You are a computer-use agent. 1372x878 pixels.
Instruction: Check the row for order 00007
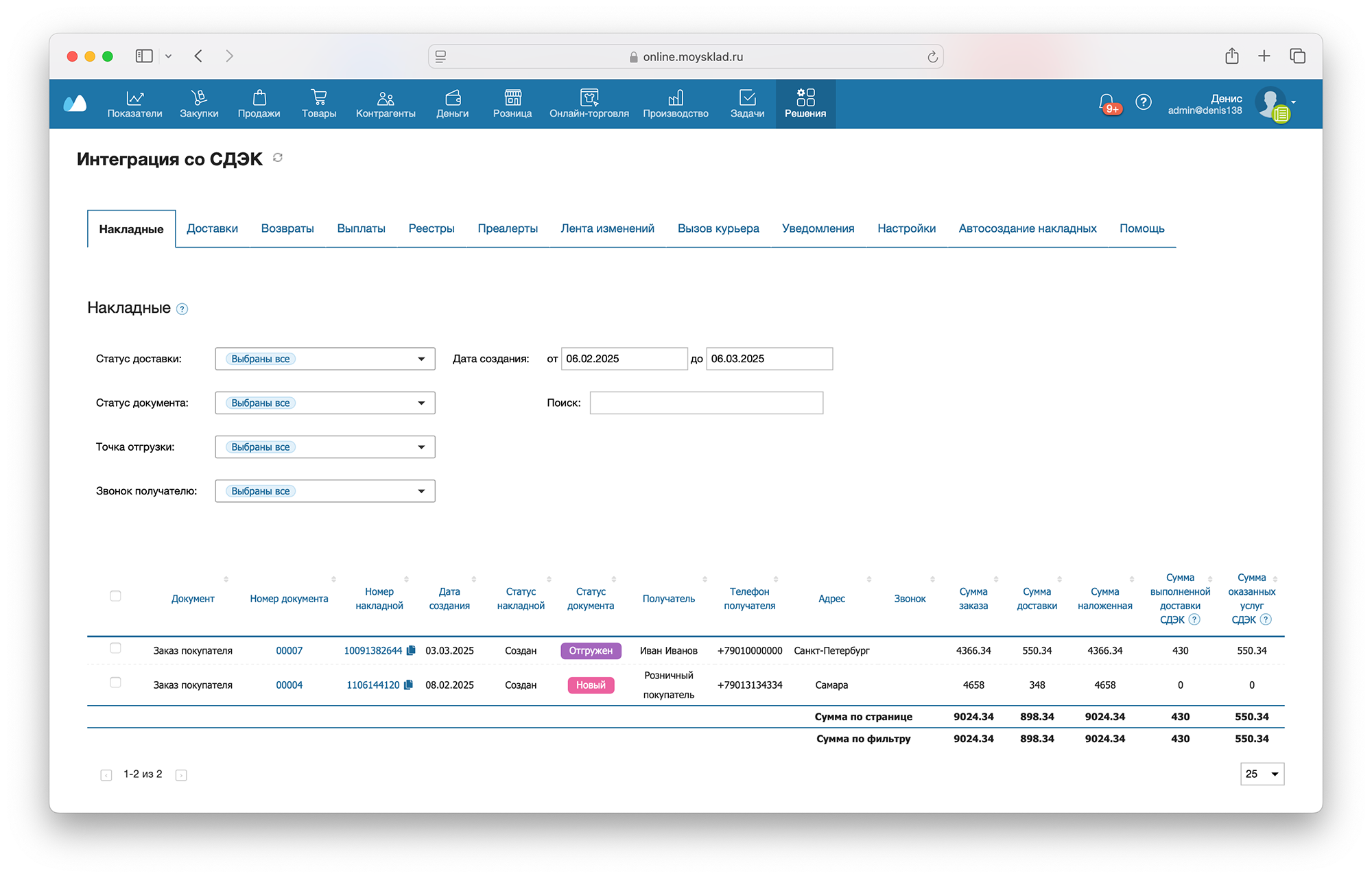(x=115, y=648)
